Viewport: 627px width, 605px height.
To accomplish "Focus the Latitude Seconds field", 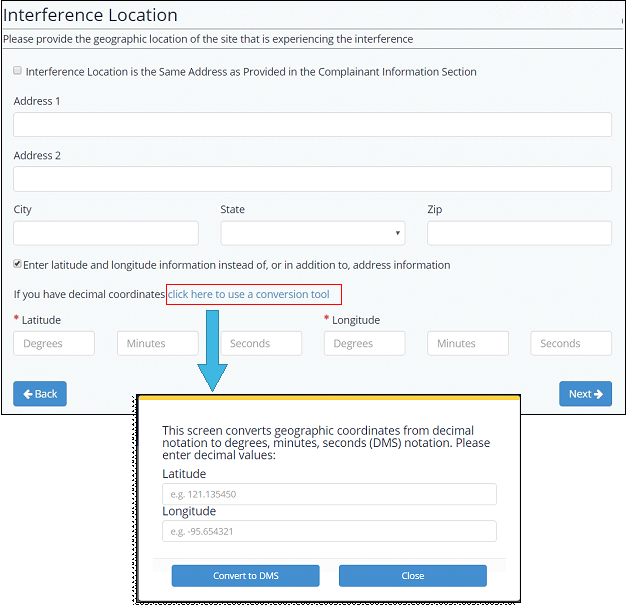I will click(x=260, y=343).
